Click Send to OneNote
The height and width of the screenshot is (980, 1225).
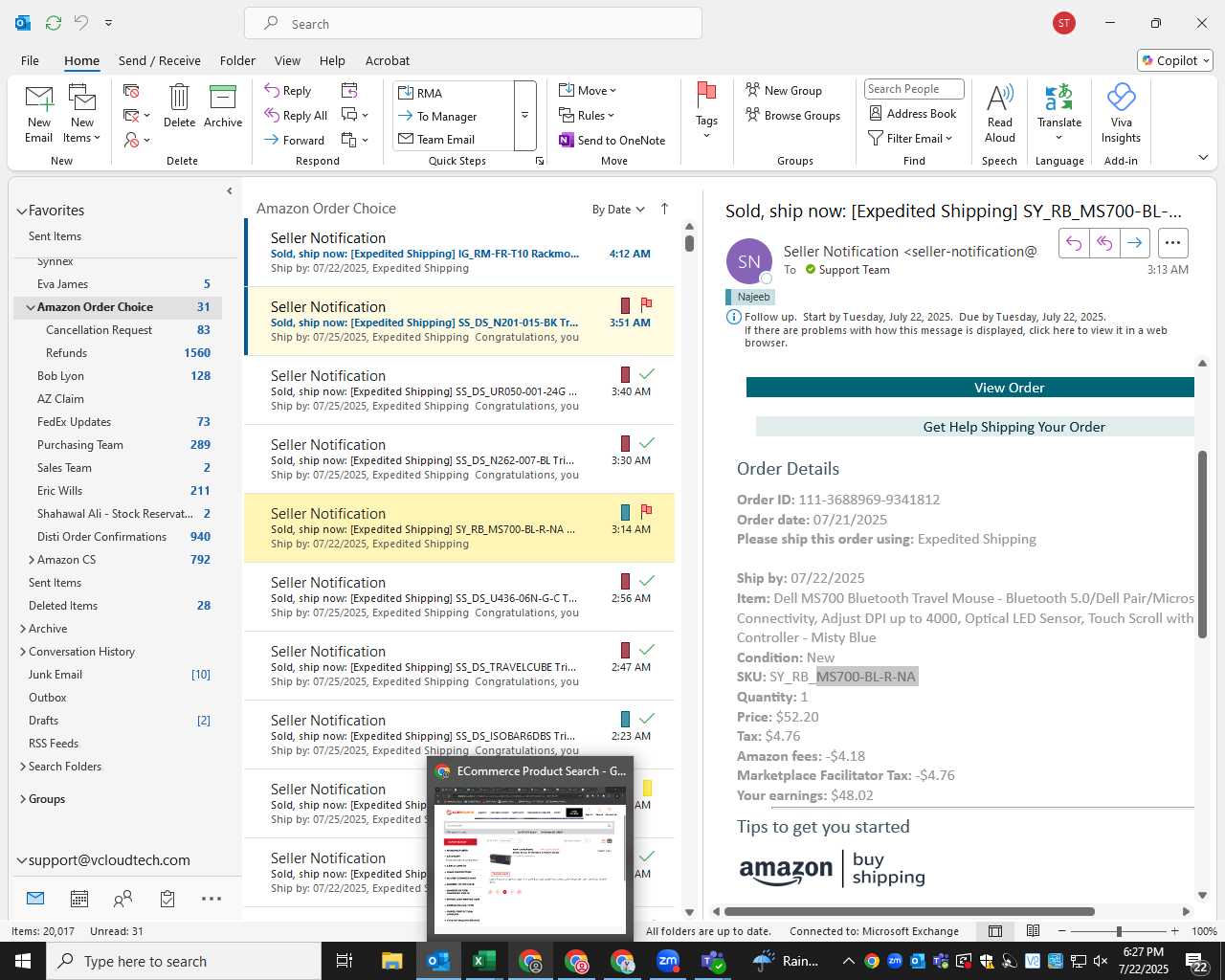[x=612, y=141]
